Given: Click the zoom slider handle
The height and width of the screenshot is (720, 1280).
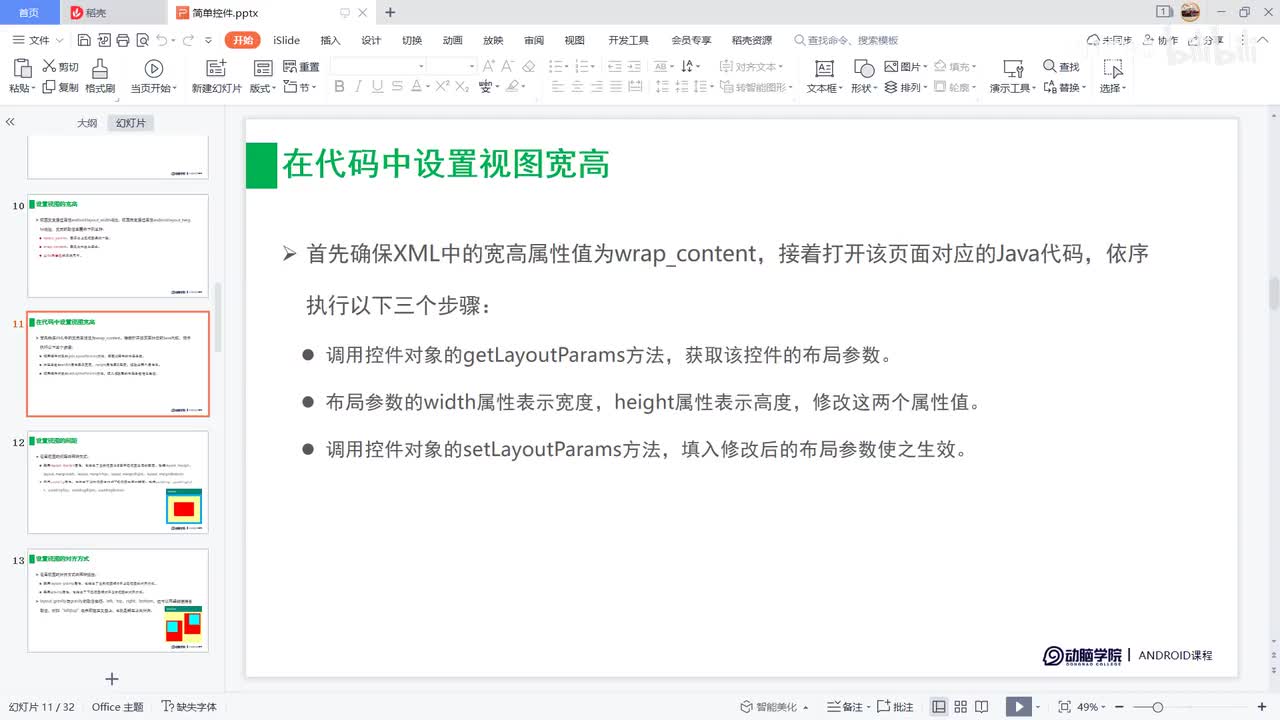Looking at the screenshot, I should 1157,707.
